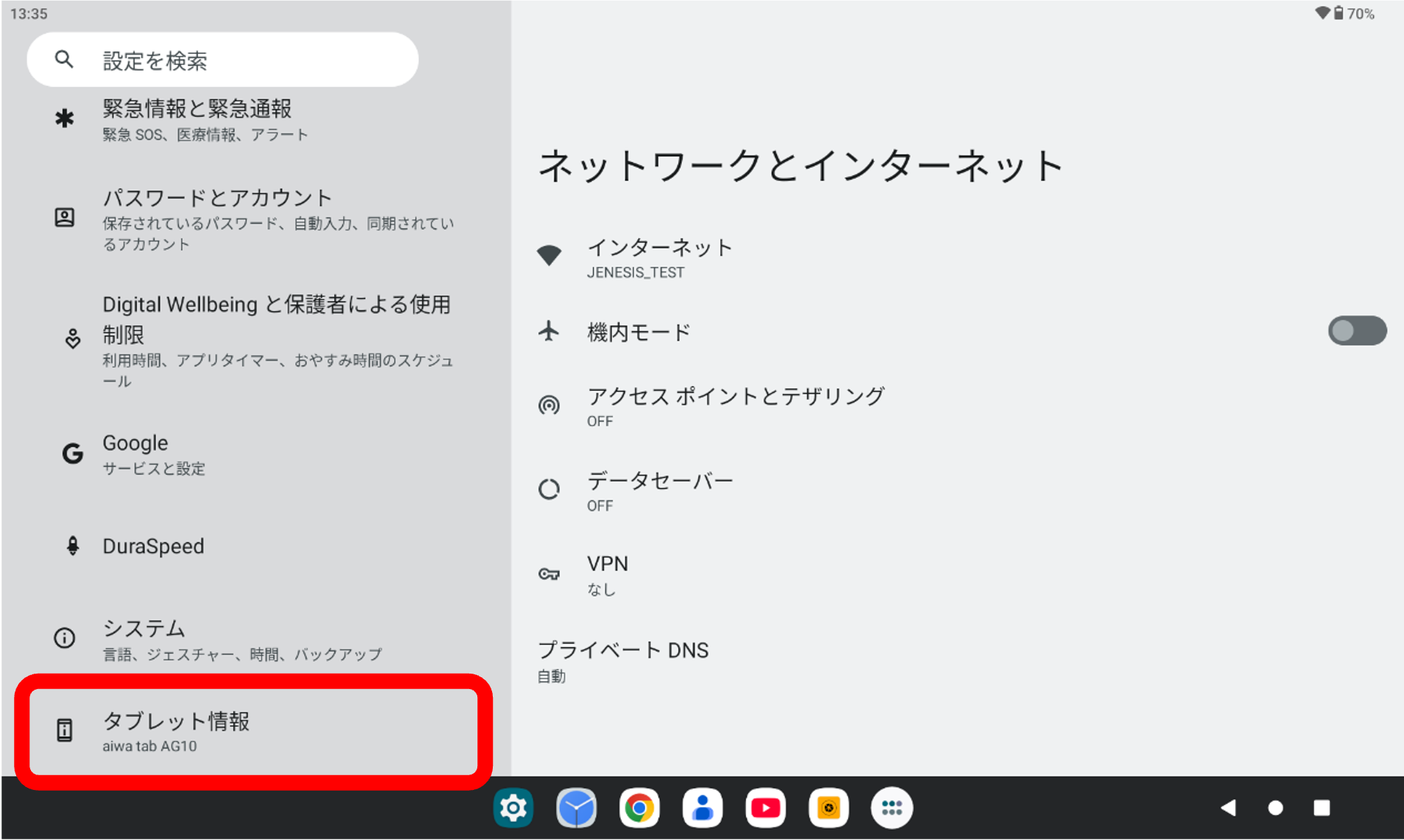Open Contacts from the dock
The height and width of the screenshot is (840, 1404).
(703, 808)
